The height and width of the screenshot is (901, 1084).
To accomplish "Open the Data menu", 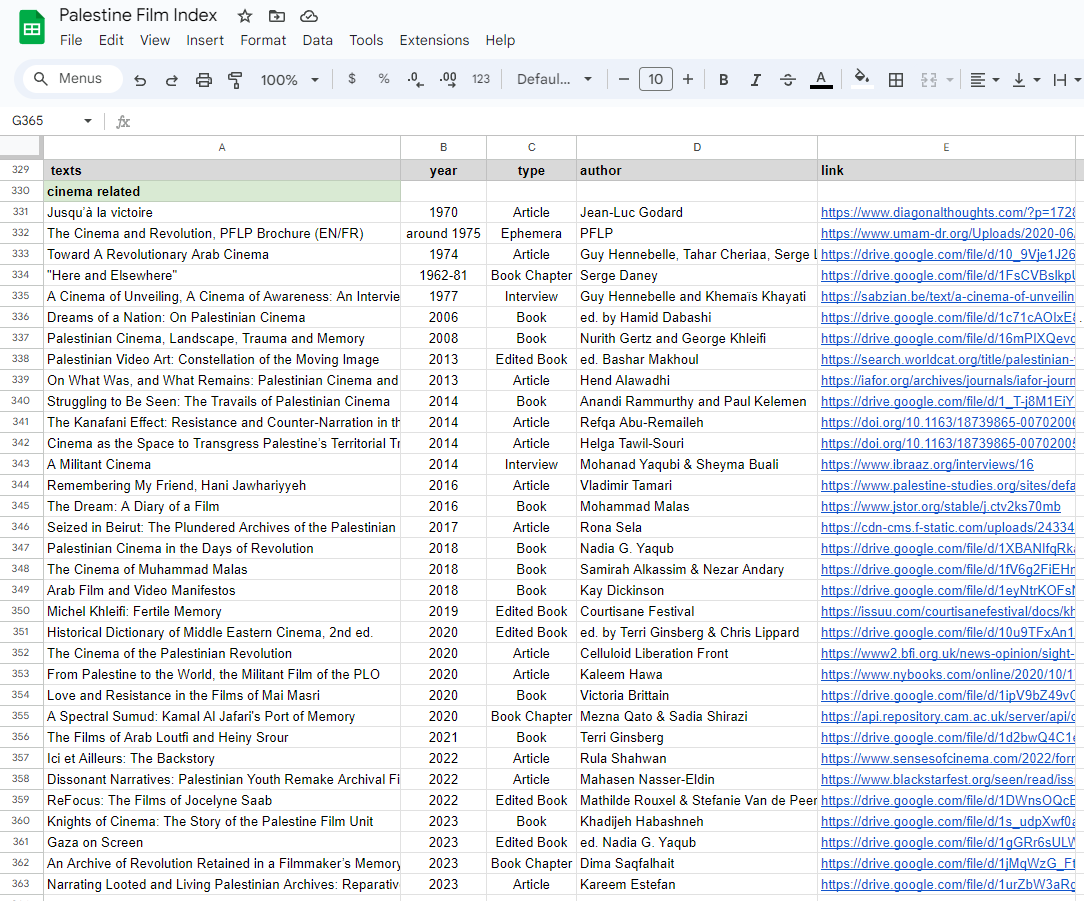I will (317, 40).
